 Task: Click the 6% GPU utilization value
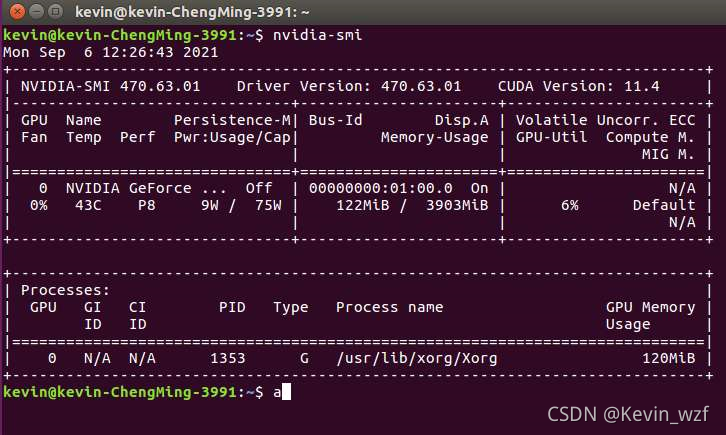(x=570, y=205)
